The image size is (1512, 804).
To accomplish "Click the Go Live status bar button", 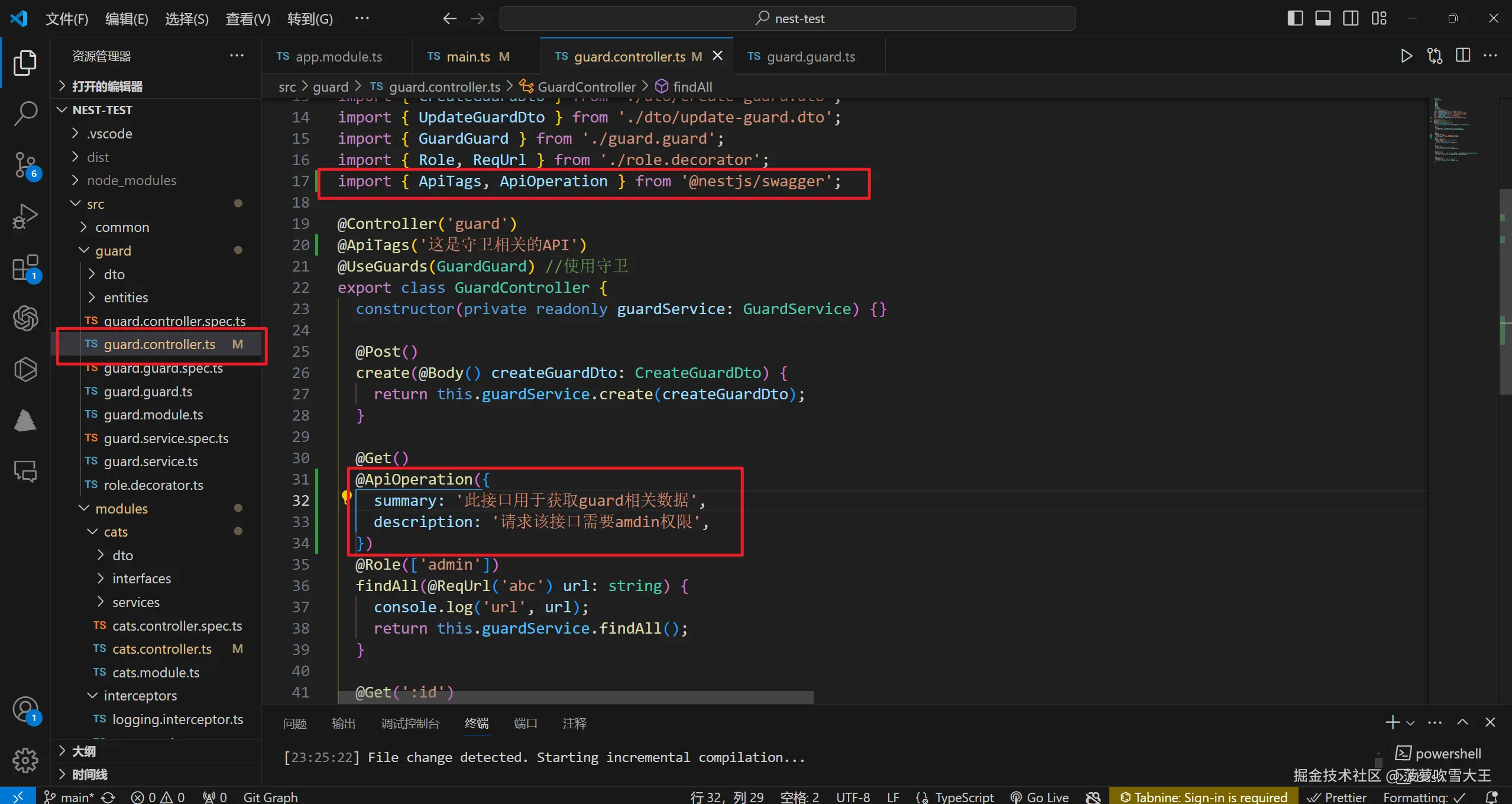I will [x=1040, y=797].
